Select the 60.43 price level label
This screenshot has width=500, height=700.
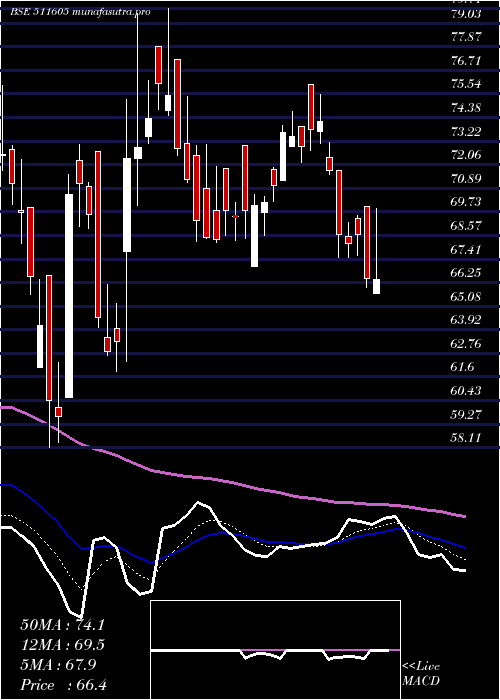[466, 391]
